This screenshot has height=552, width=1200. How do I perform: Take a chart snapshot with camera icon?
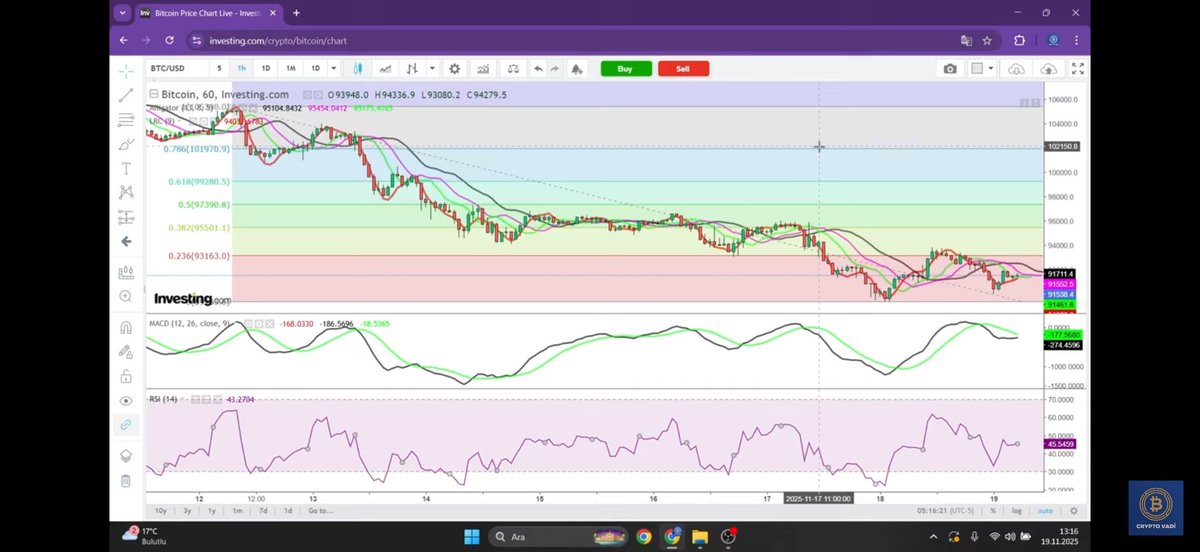pos(950,68)
